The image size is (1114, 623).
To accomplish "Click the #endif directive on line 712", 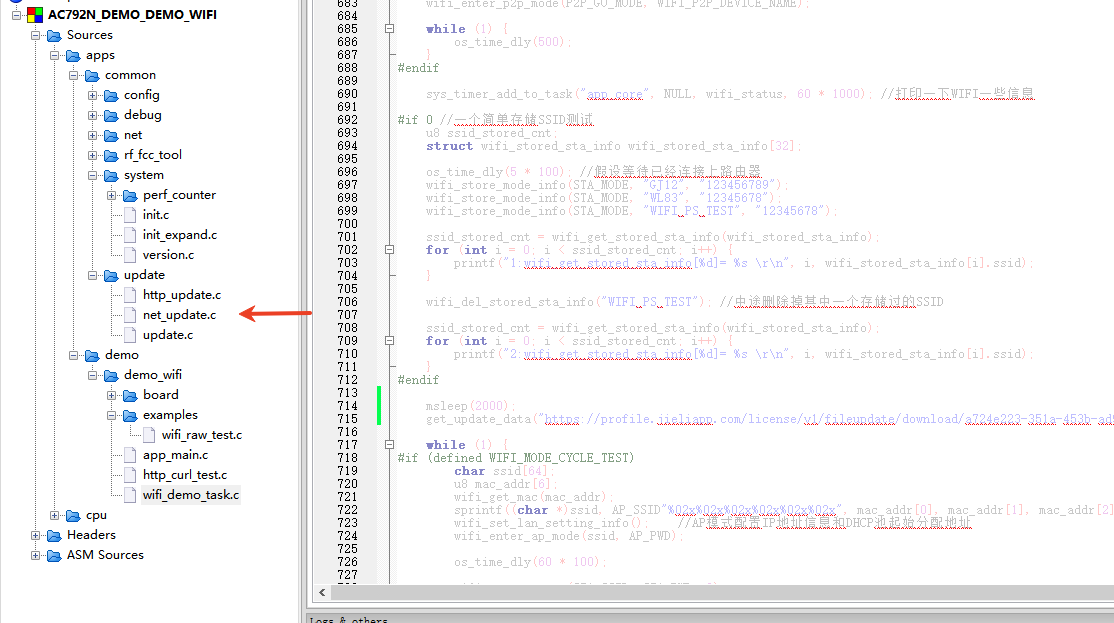I will 418,380.
